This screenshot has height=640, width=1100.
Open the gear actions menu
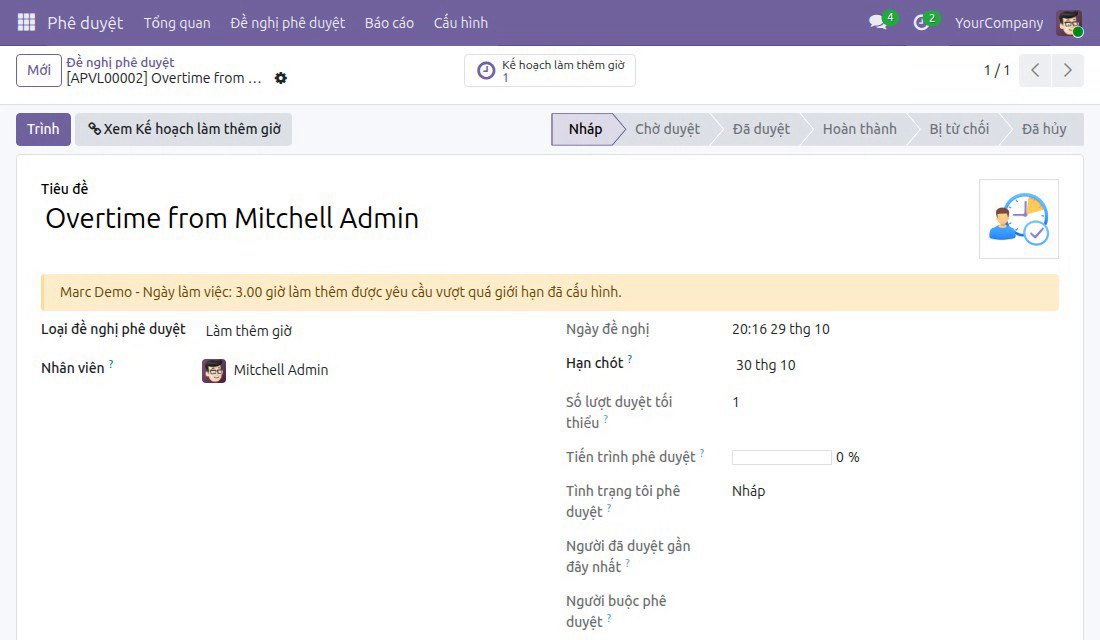pos(281,78)
